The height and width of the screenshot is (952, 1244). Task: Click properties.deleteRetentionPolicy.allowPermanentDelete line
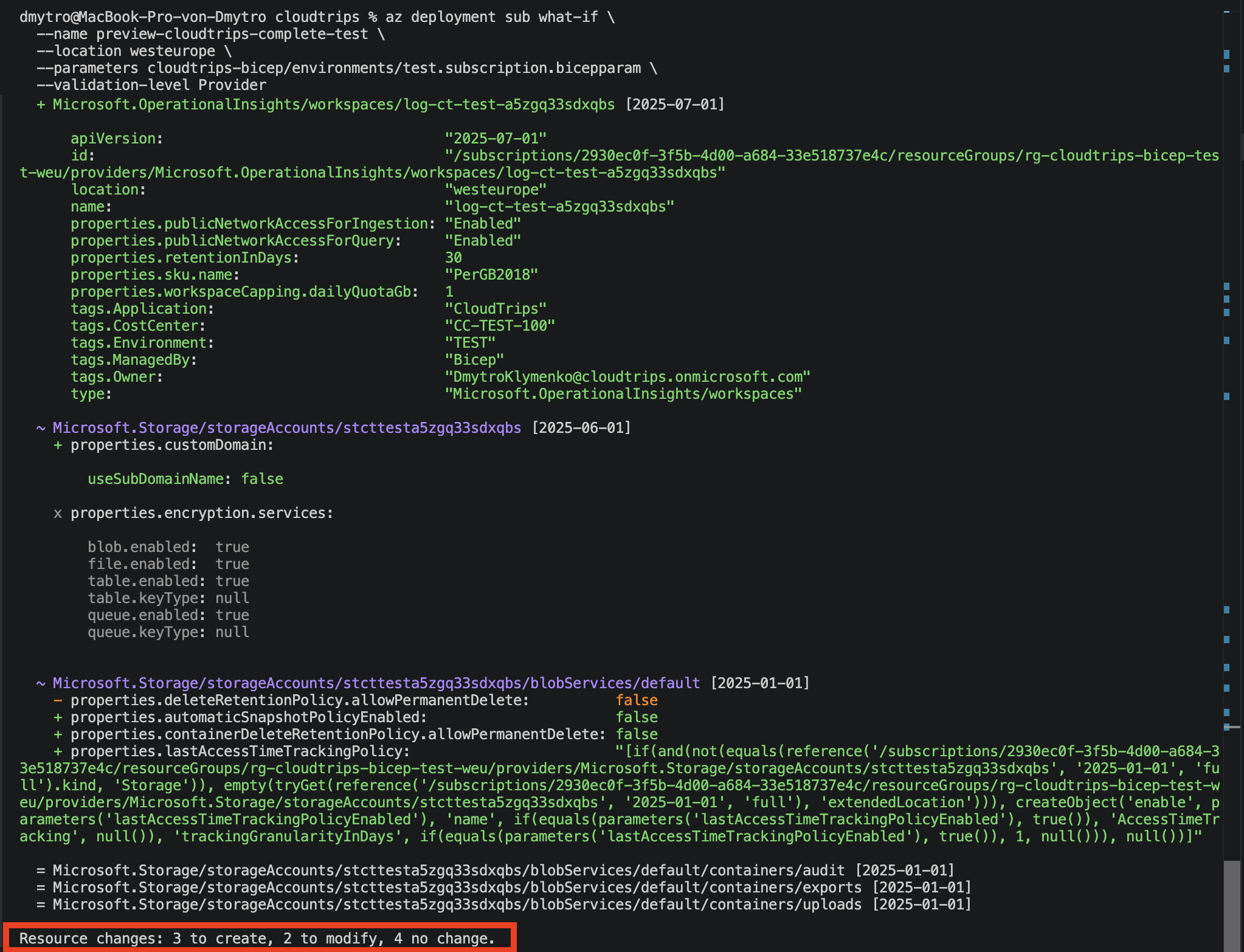click(x=356, y=700)
